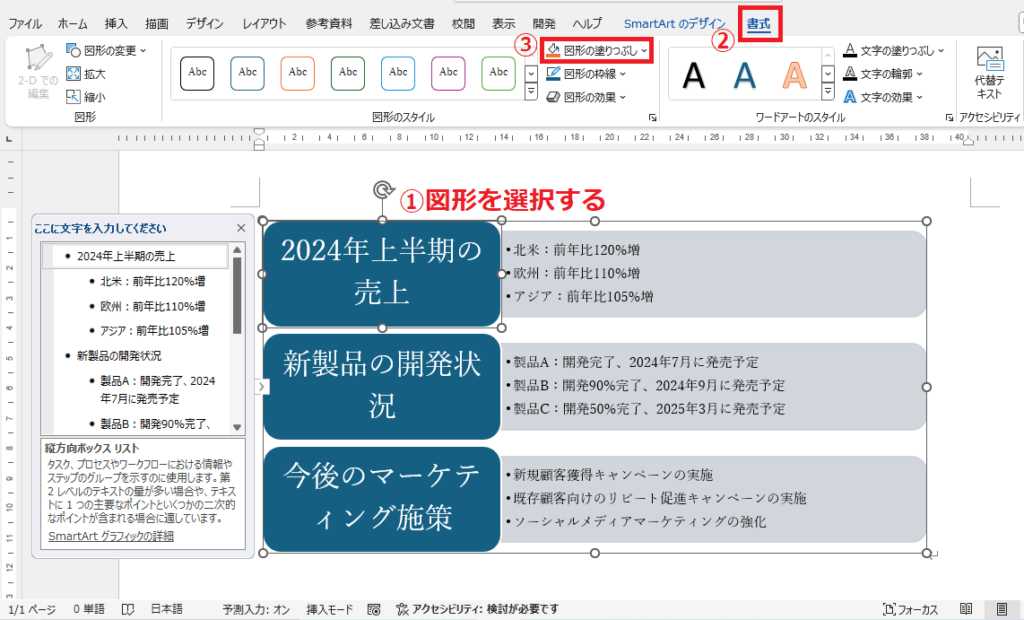
Task: Apply the blue outline Abc shape style
Action: coord(248,73)
